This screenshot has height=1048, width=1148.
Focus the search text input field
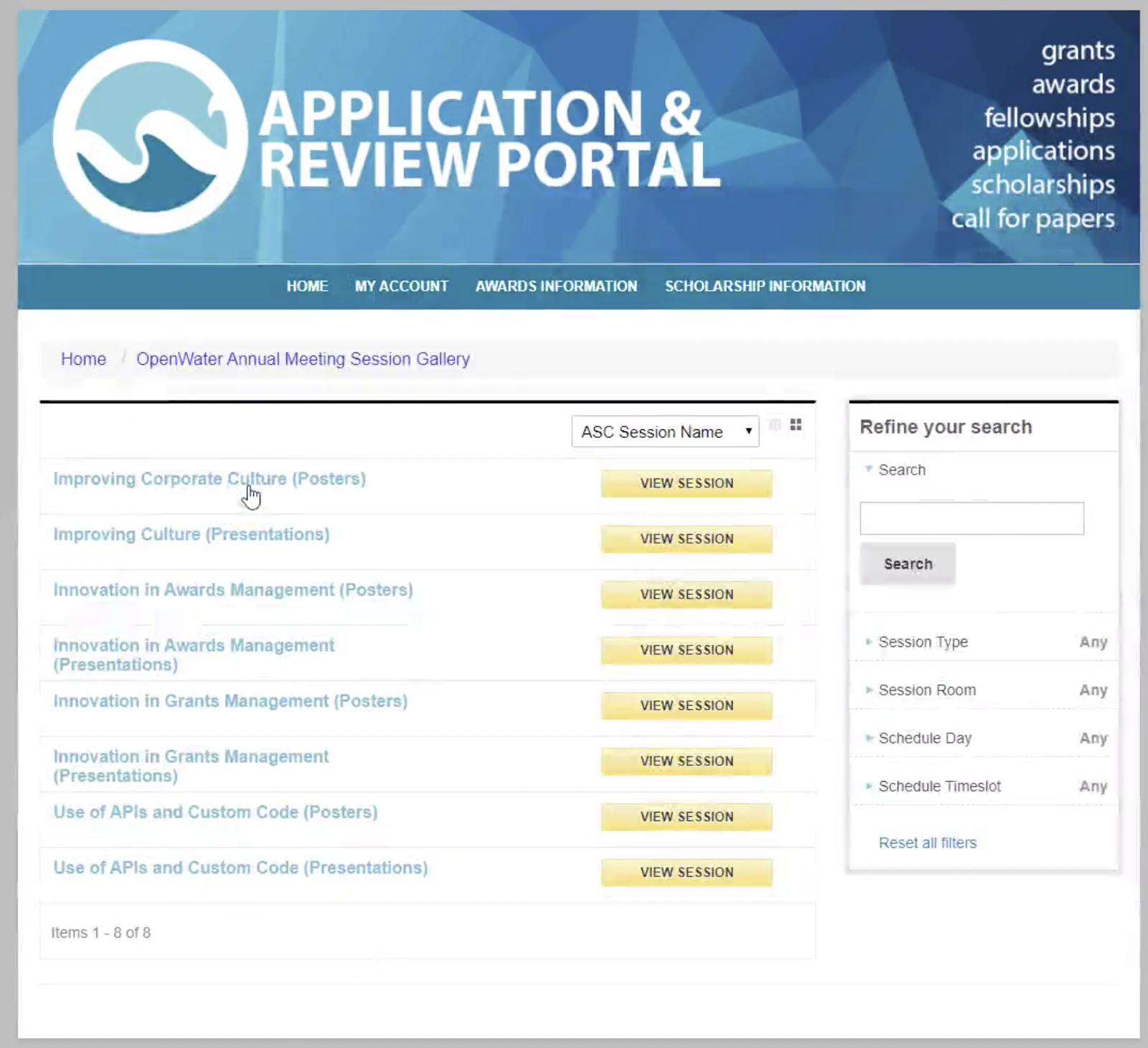971,518
